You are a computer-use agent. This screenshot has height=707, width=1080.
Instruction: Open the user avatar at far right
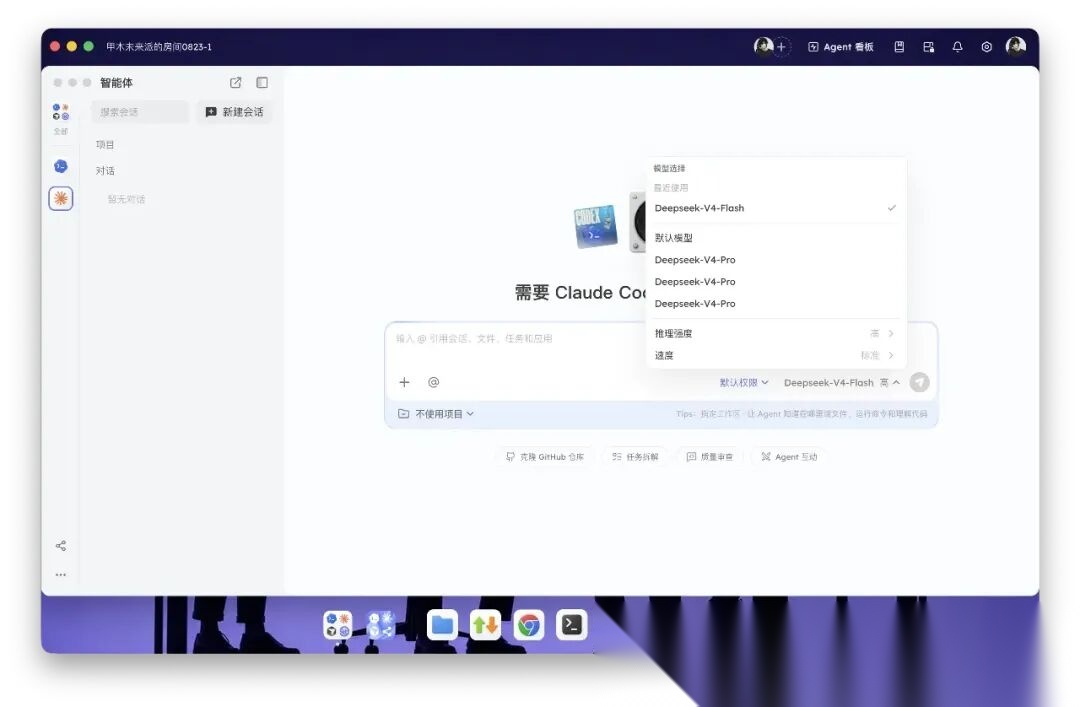1016,46
